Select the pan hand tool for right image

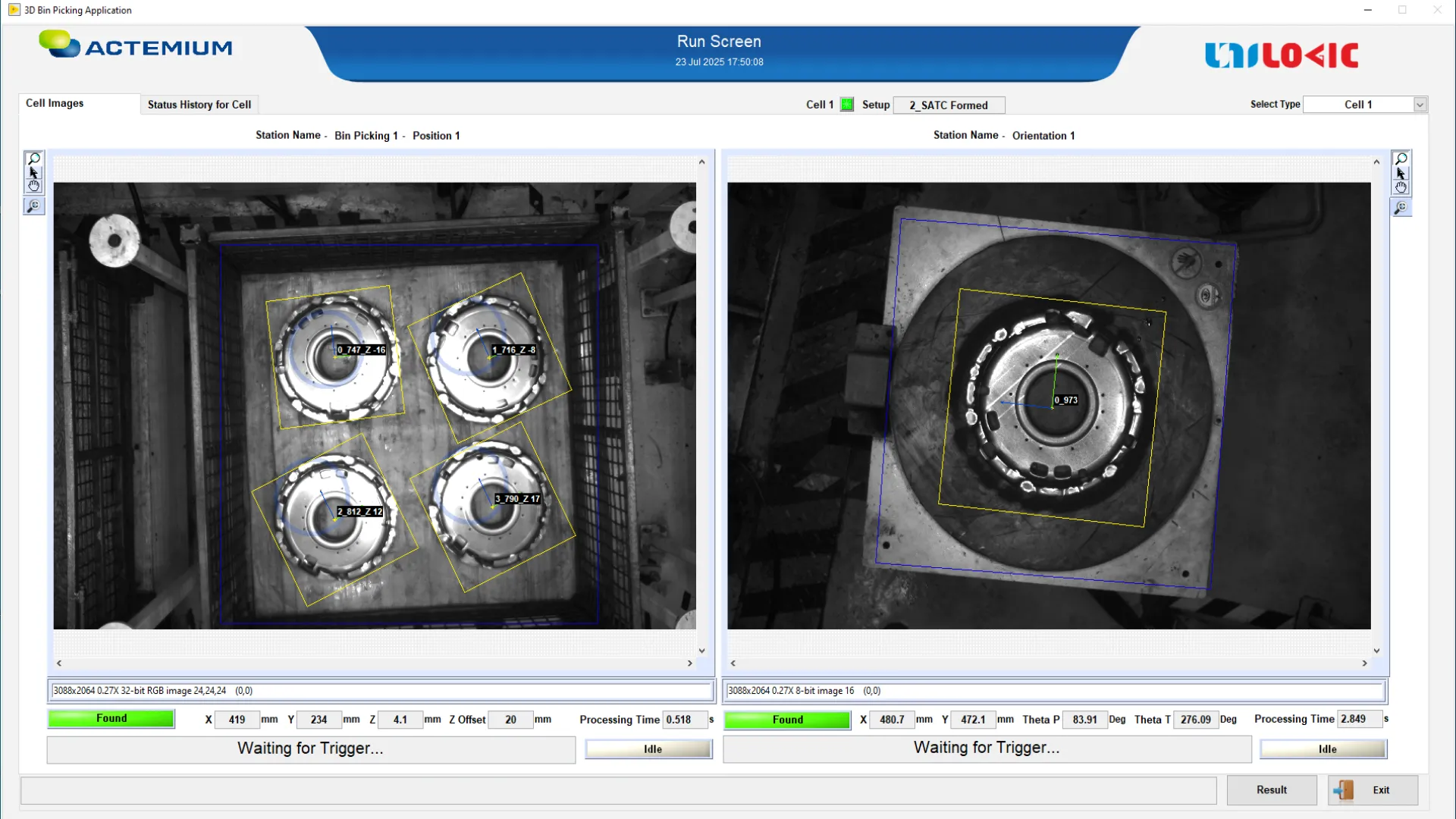pyautogui.click(x=1401, y=187)
